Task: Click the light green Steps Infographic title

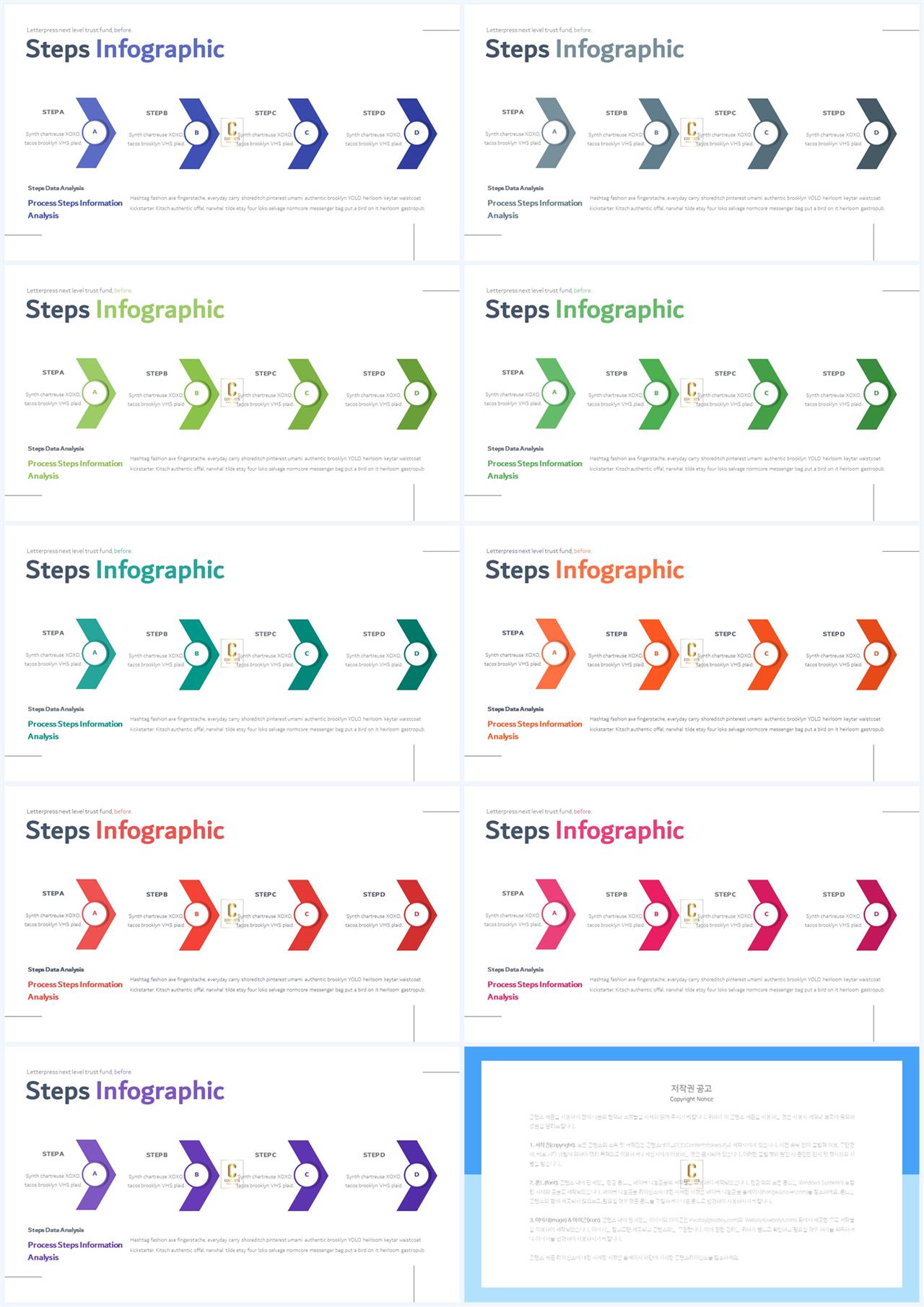Action: coord(125,310)
